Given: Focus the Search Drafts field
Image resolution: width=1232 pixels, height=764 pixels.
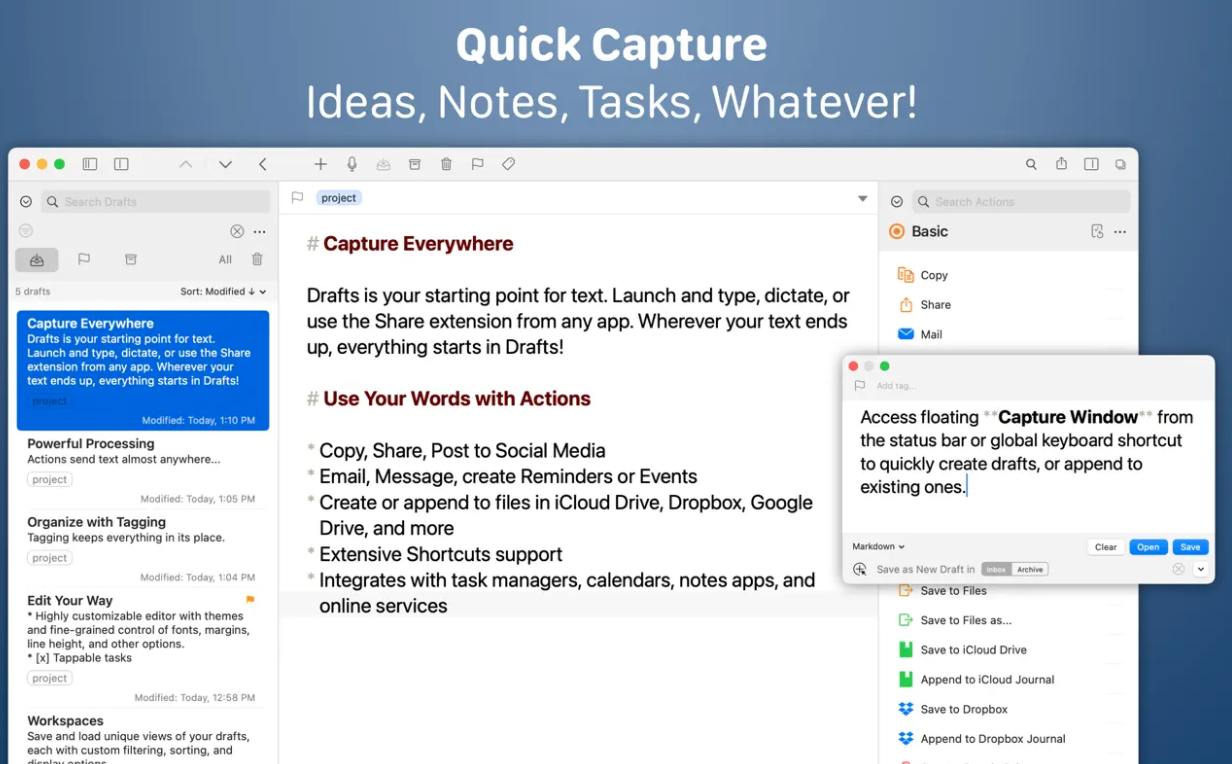Looking at the screenshot, I should [156, 202].
